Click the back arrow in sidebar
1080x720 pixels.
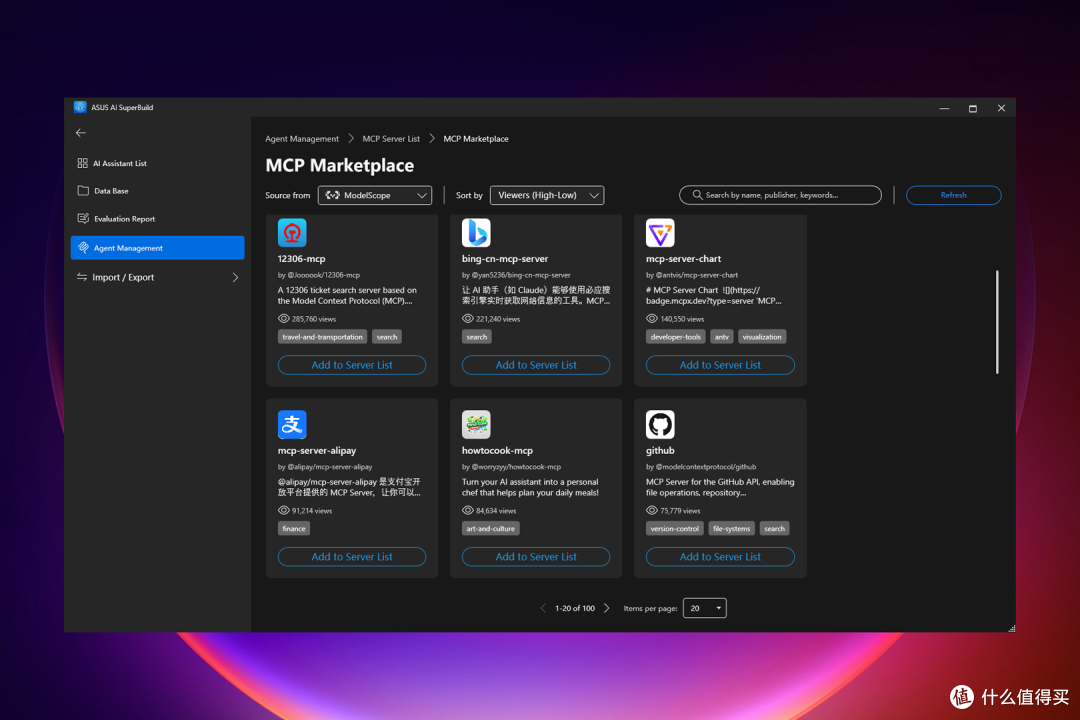click(81, 132)
